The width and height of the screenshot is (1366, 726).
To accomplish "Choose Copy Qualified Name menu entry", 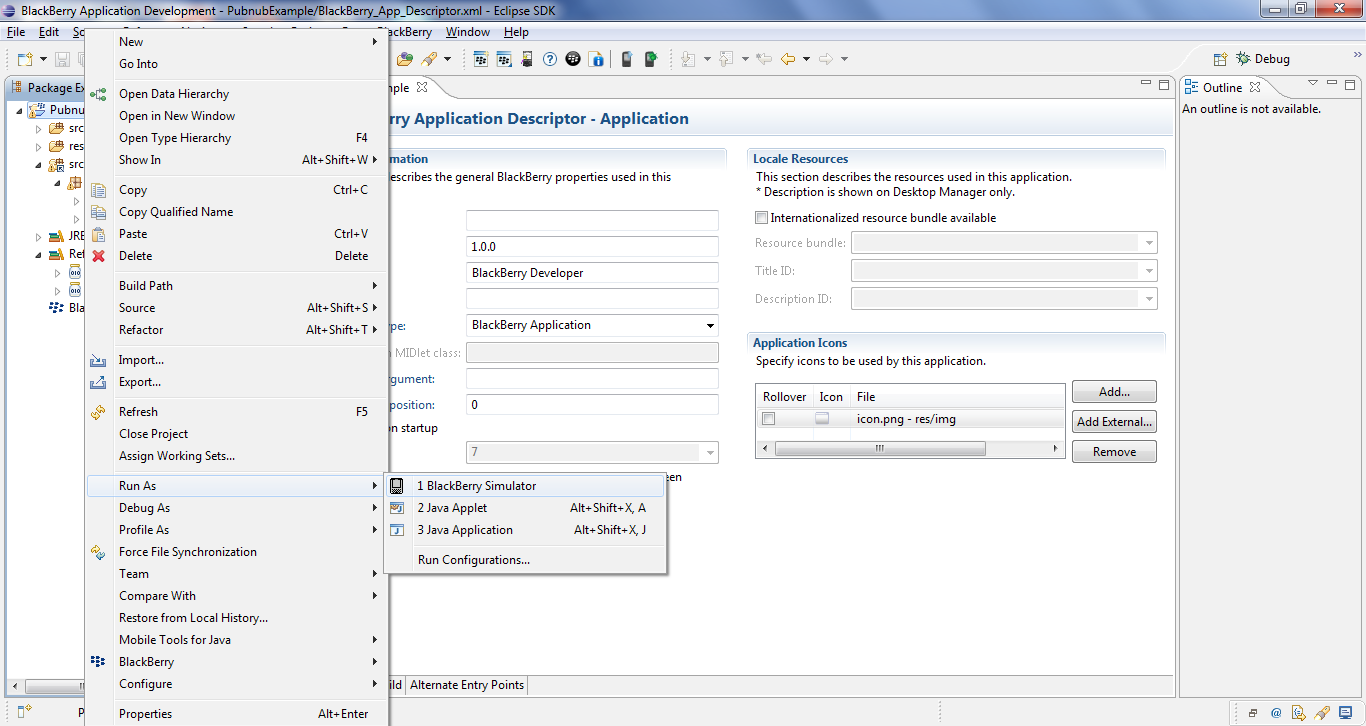I will tap(236, 212).
